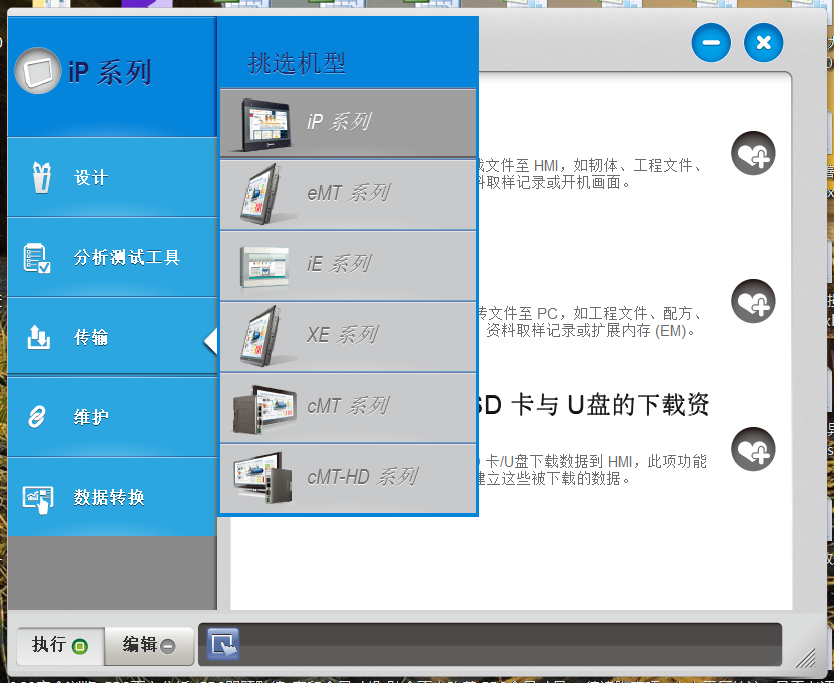This screenshot has height=683, width=834.
Task: Click the 传输 upload icon
Action: click(x=38, y=338)
